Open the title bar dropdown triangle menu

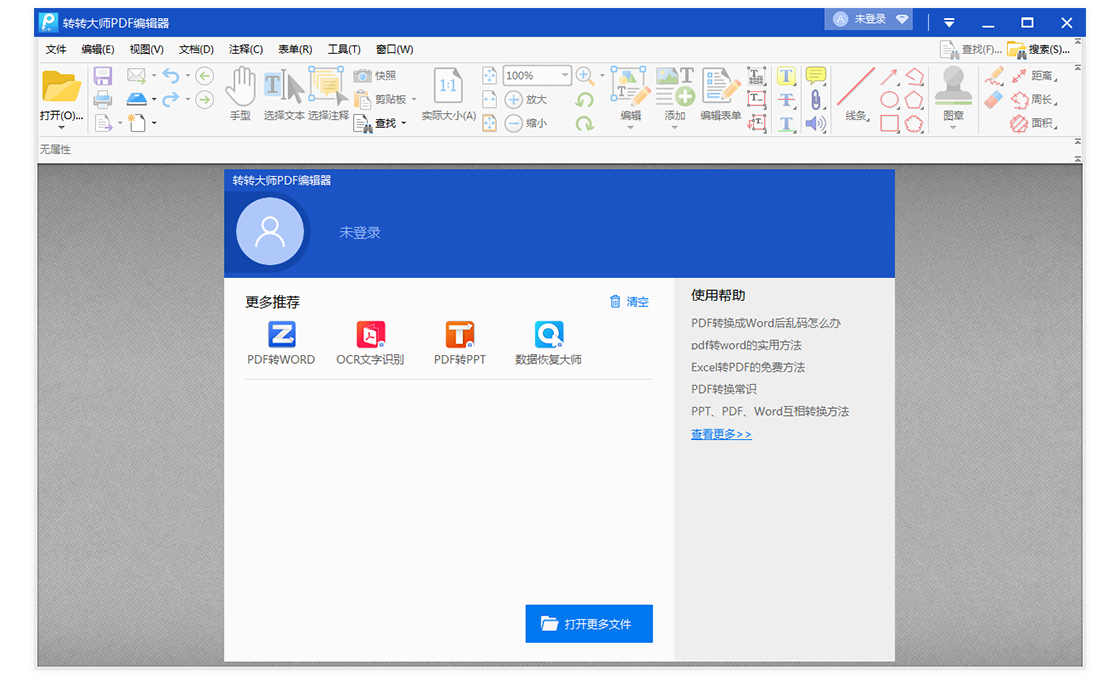point(949,23)
